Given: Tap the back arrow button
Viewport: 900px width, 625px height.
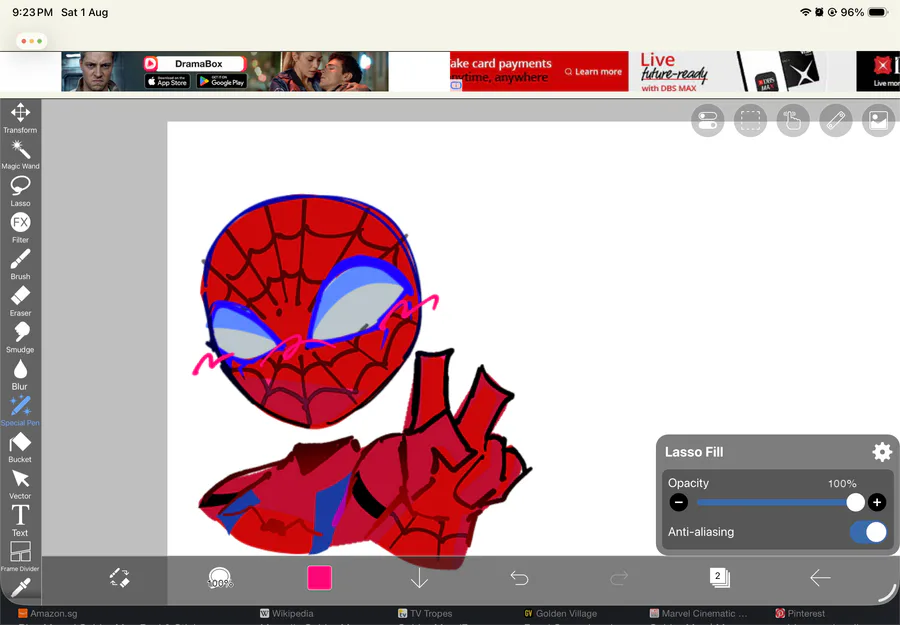Looking at the screenshot, I should (x=820, y=578).
